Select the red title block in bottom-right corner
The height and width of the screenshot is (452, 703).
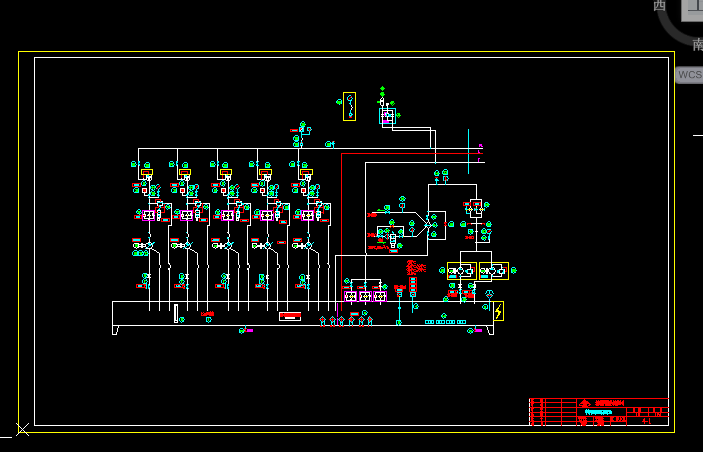[x=598, y=412]
